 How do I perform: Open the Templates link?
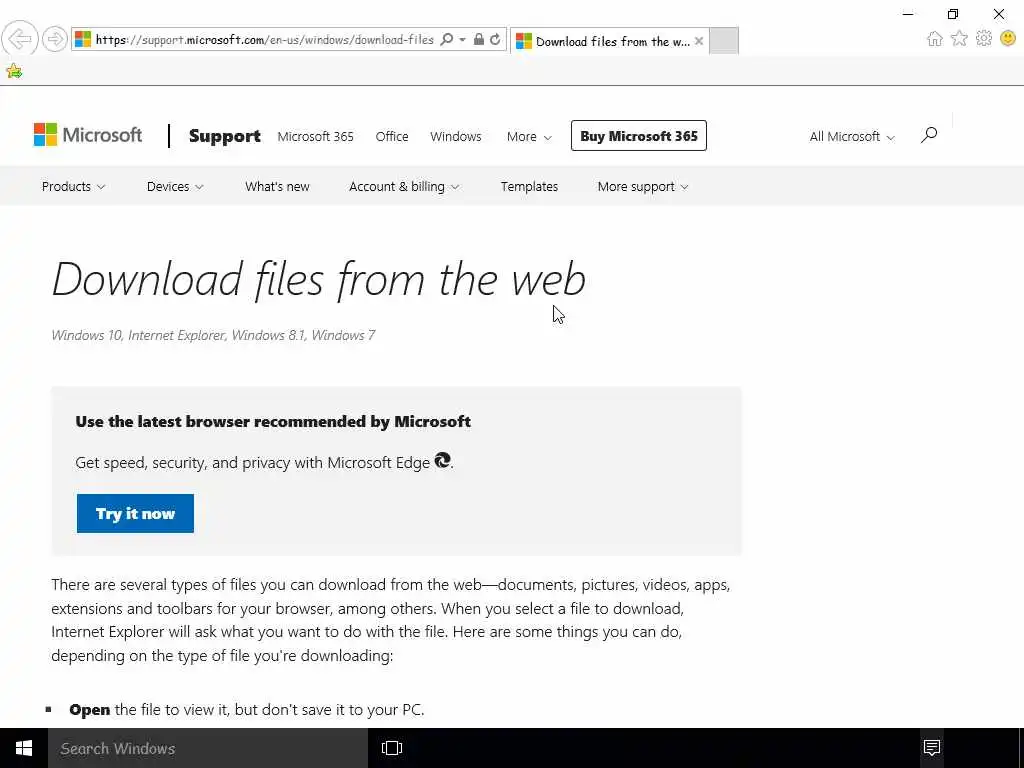tap(529, 187)
